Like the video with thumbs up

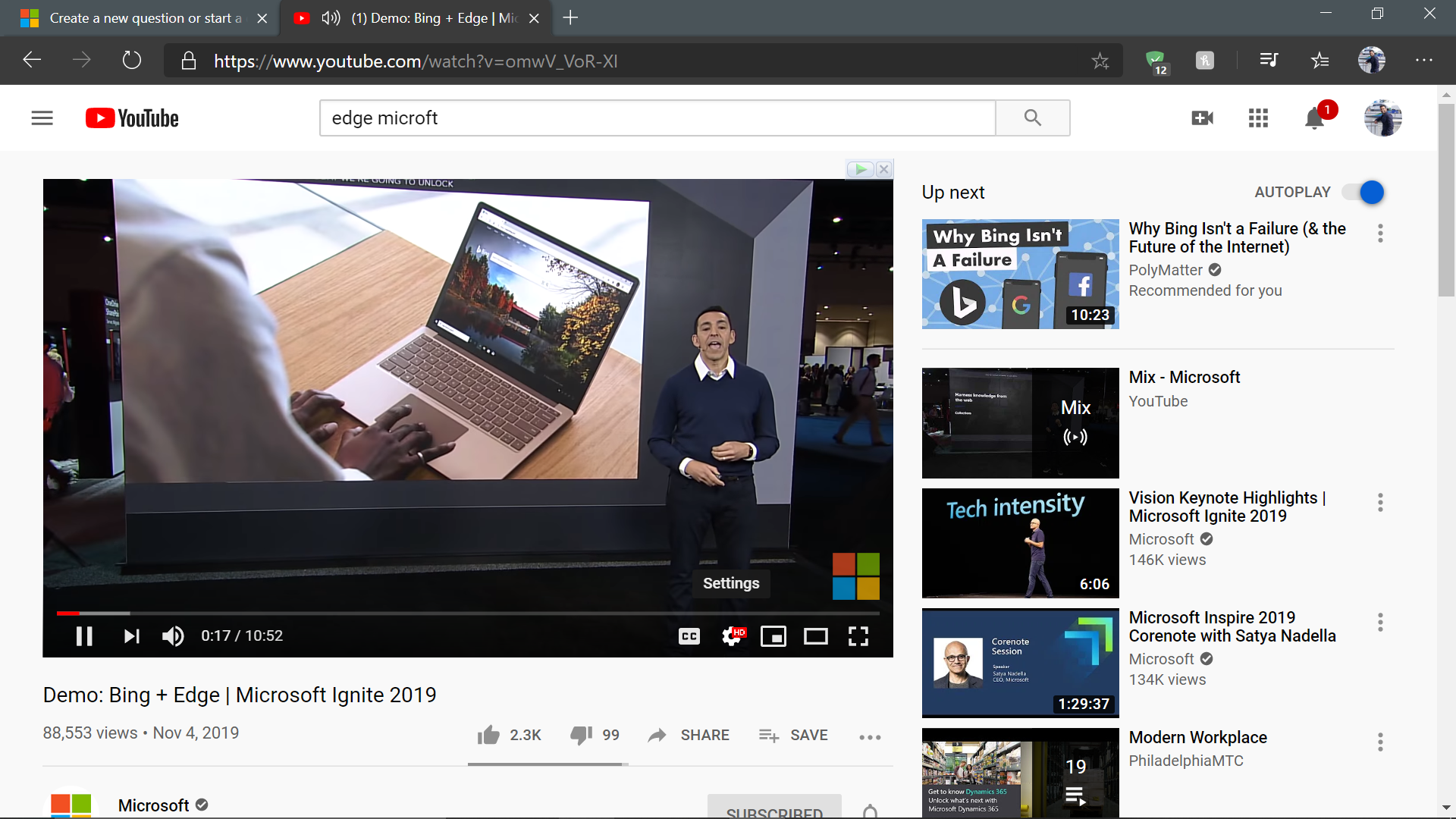(489, 735)
